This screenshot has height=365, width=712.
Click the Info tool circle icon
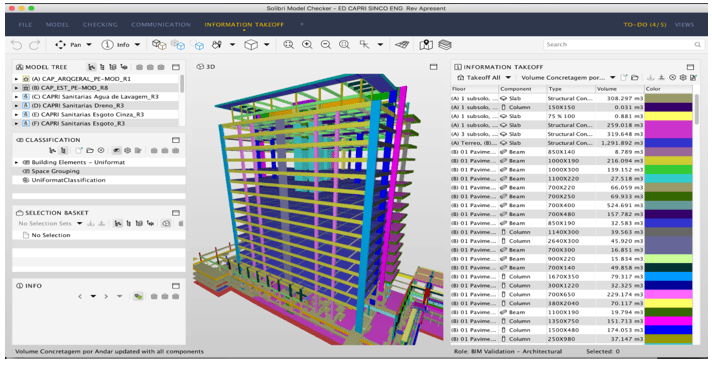pos(107,44)
